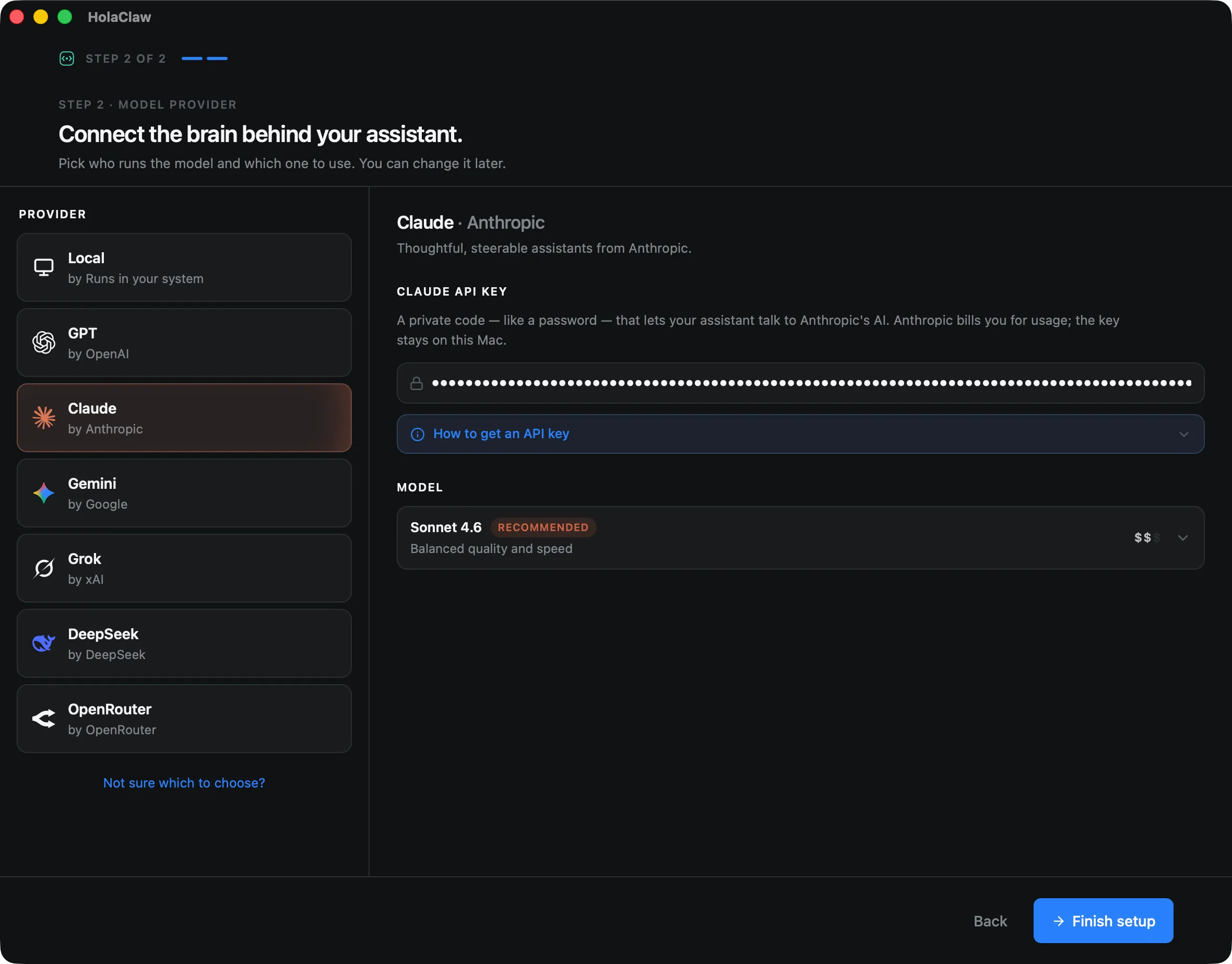Click the RECOMMENDED badge on Sonnet 4.6
The image size is (1232, 964).
pos(543,527)
